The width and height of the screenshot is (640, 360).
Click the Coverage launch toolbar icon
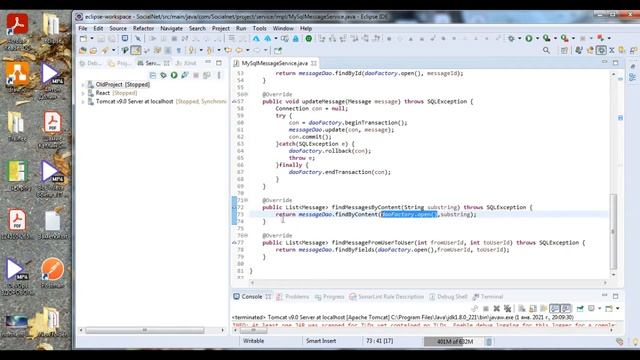(x=547, y=38)
